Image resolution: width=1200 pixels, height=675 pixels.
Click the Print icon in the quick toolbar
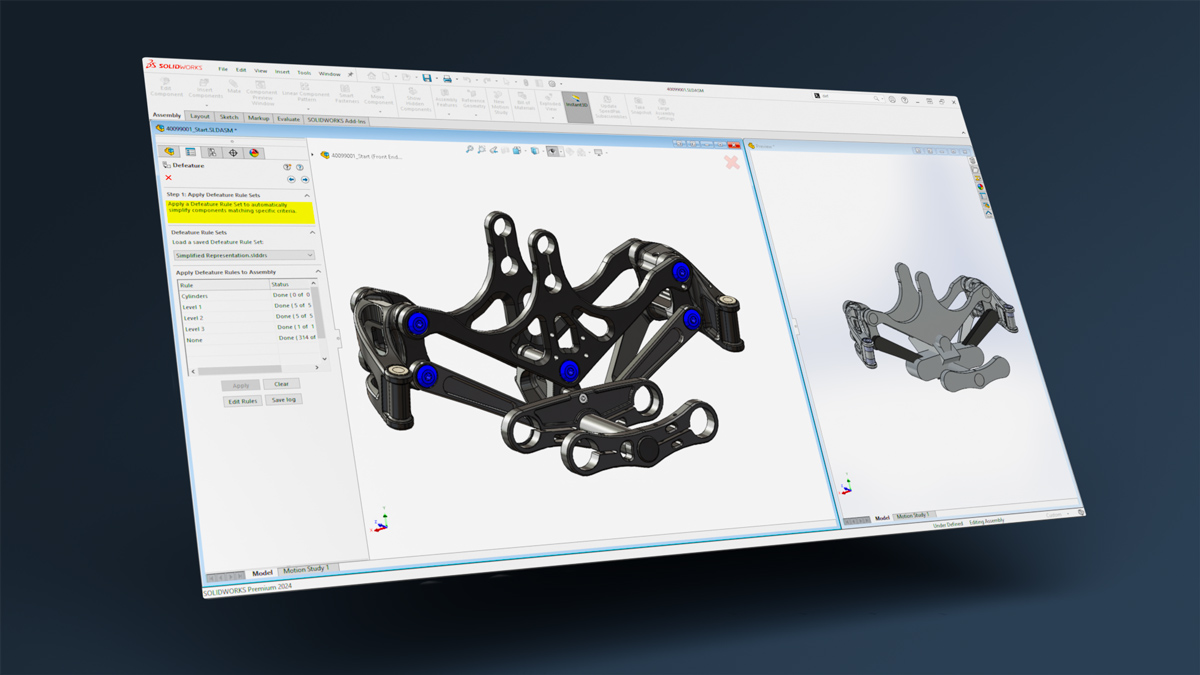click(447, 78)
